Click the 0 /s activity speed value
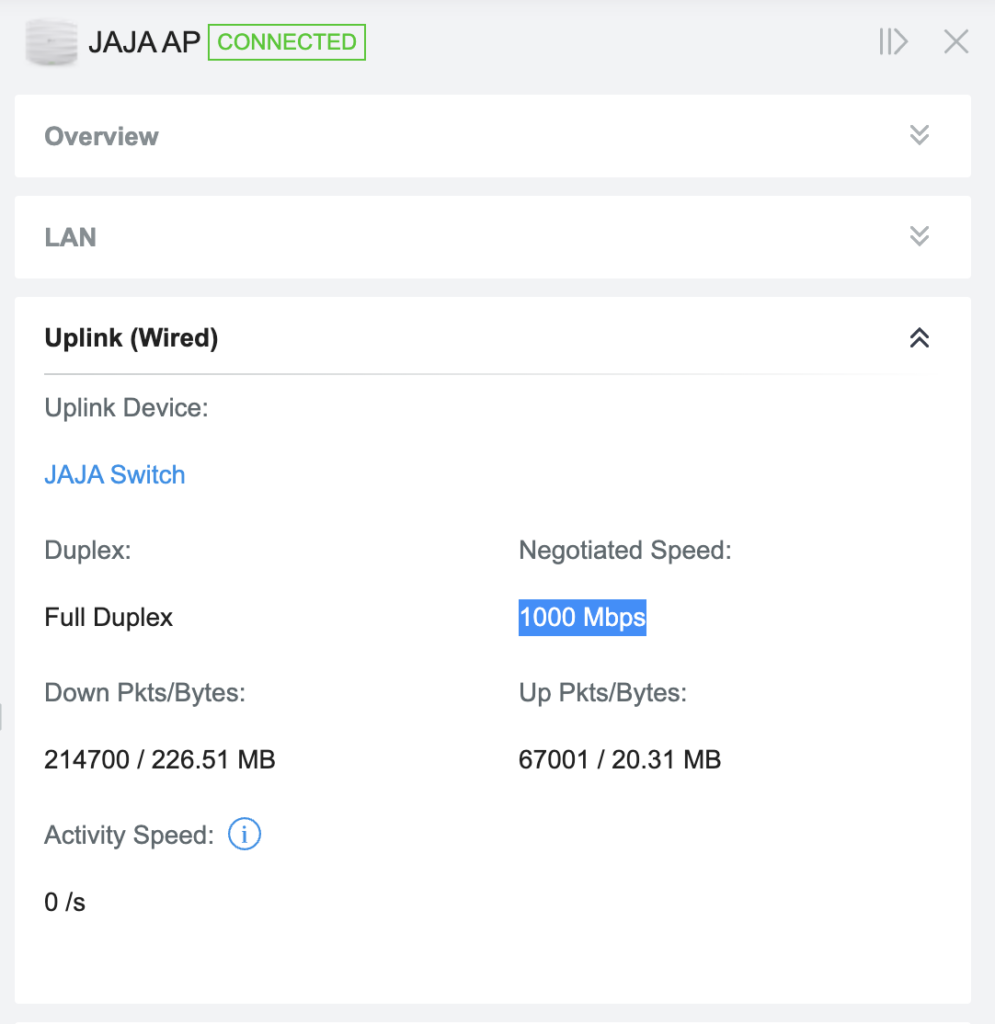The height and width of the screenshot is (1024, 995). 65,902
